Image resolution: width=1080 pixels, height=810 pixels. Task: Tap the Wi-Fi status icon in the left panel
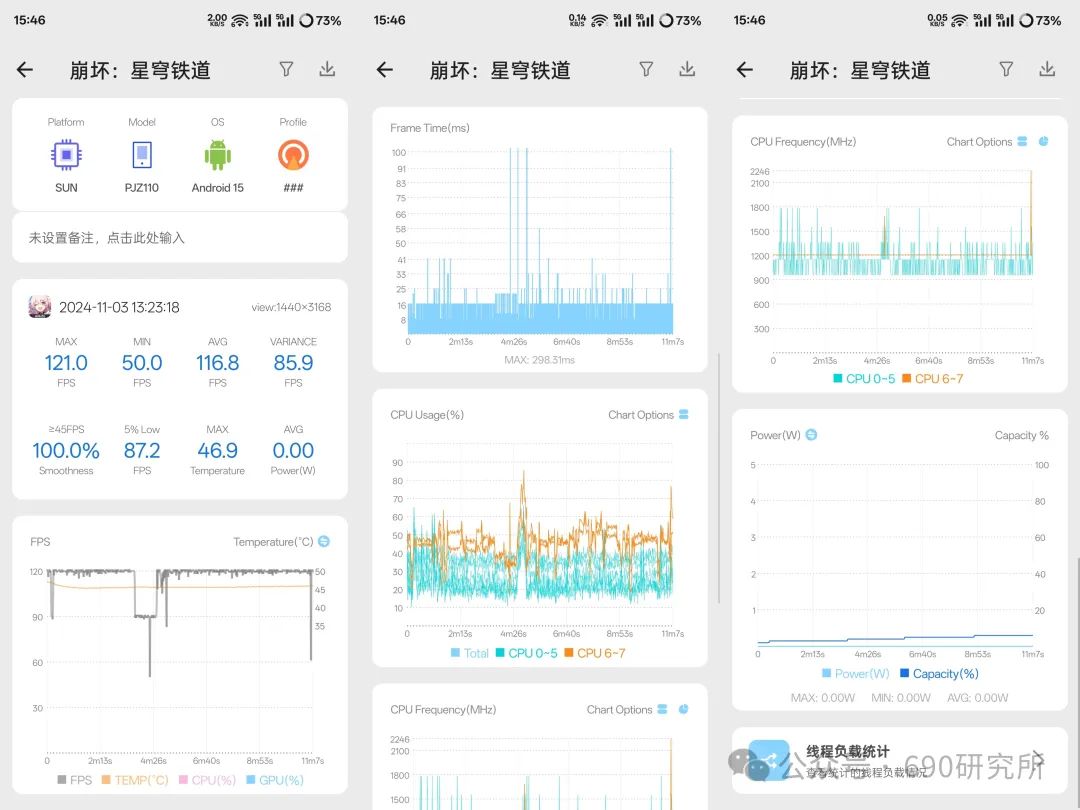(240, 21)
